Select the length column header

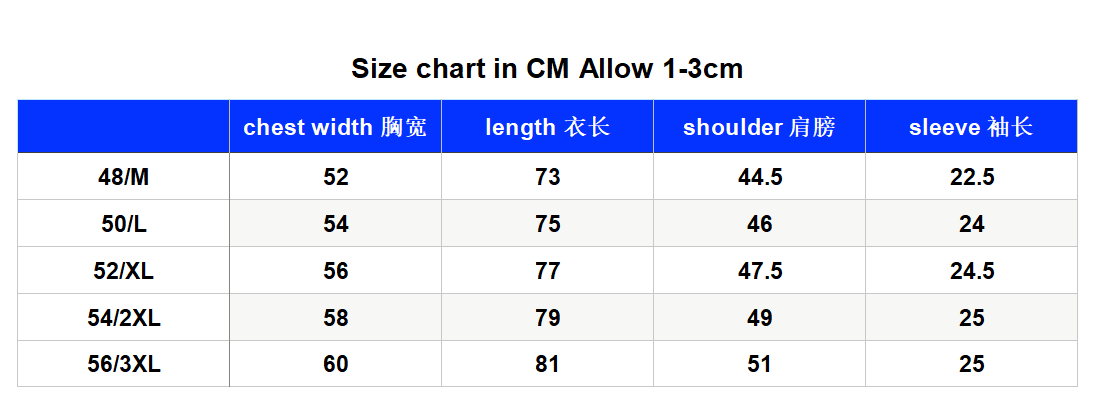pos(547,127)
